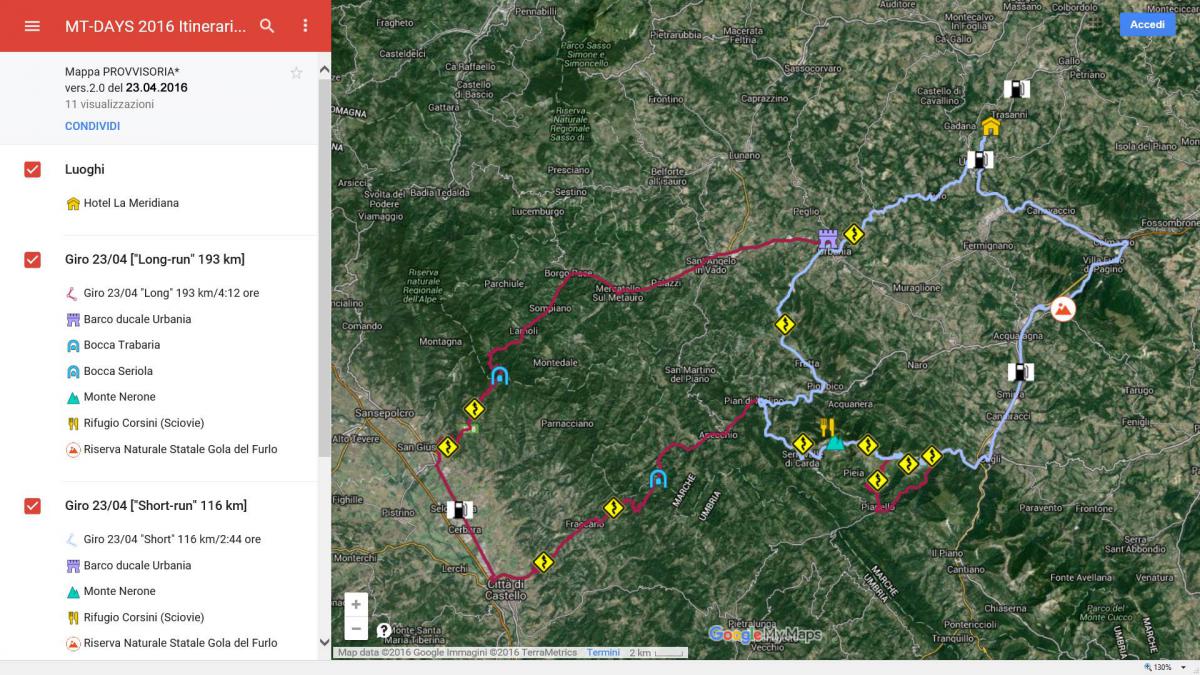Select Hotel La Meridiana list entry
The width and height of the screenshot is (1200, 675).
[x=131, y=203]
